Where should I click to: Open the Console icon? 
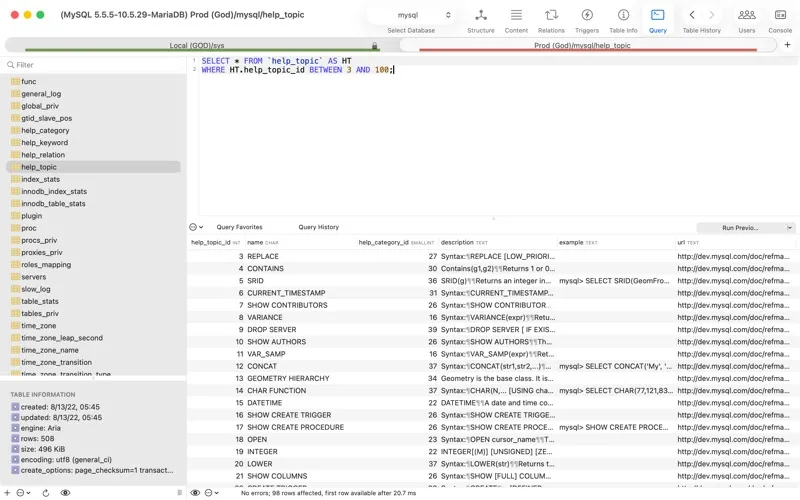click(x=780, y=15)
